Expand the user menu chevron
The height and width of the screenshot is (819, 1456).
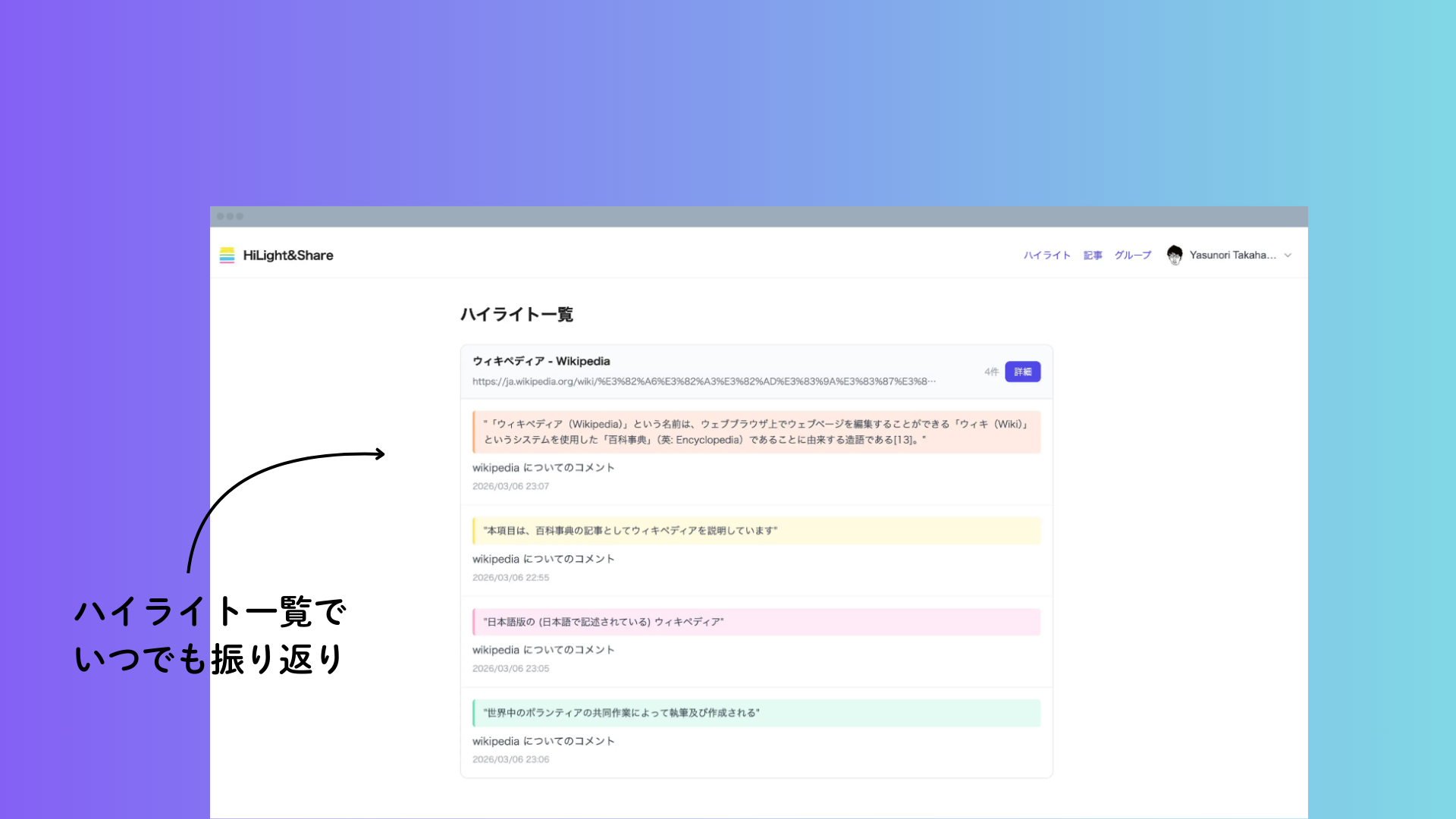tap(1288, 256)
